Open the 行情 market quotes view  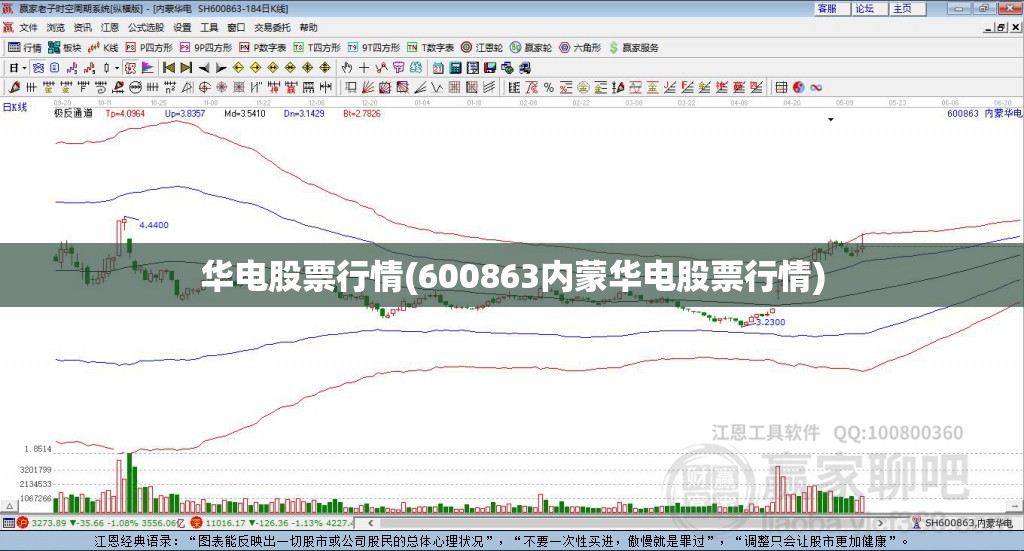[x=24, y=48]
